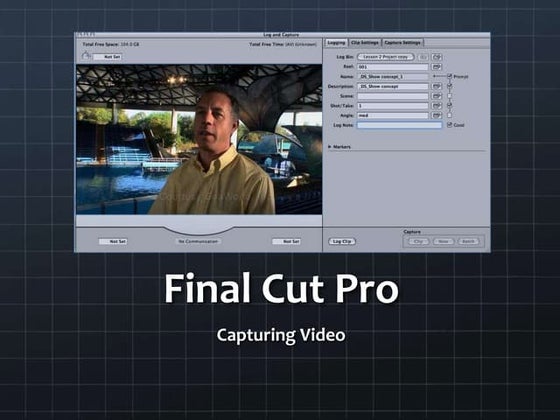Expand the Markers disclosure triangle
560x420 pixels.
coord(330,147)
